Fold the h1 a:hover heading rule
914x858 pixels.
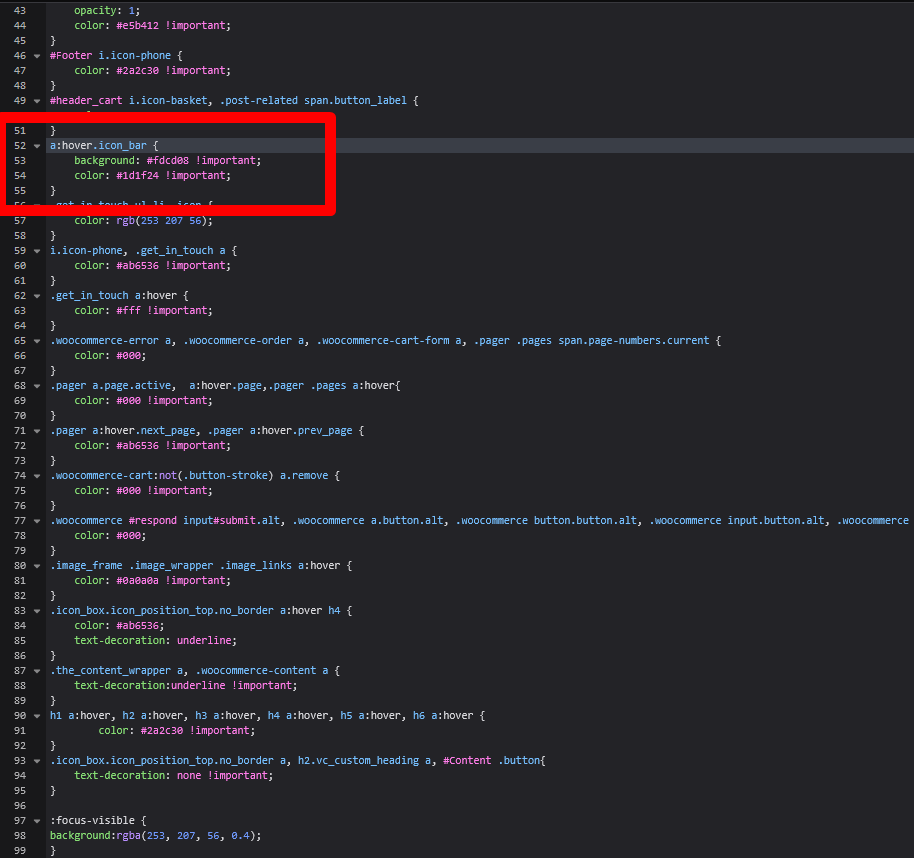point(37,715)
